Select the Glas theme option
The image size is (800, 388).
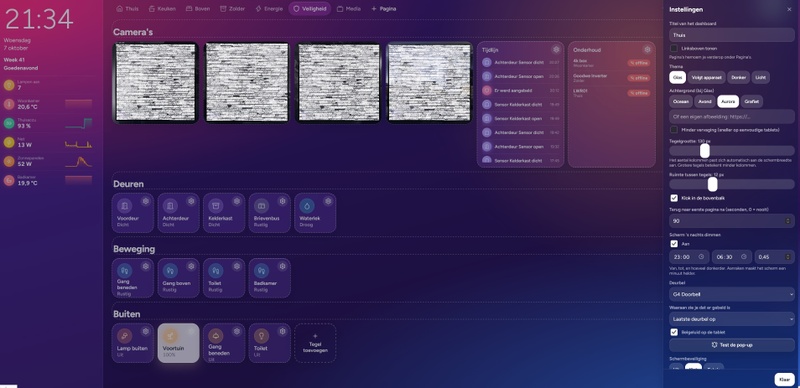(678, 78)
